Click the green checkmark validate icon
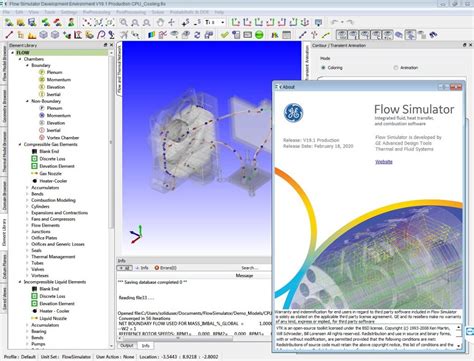Screen dimensions: 474x361 click(225, 34)
